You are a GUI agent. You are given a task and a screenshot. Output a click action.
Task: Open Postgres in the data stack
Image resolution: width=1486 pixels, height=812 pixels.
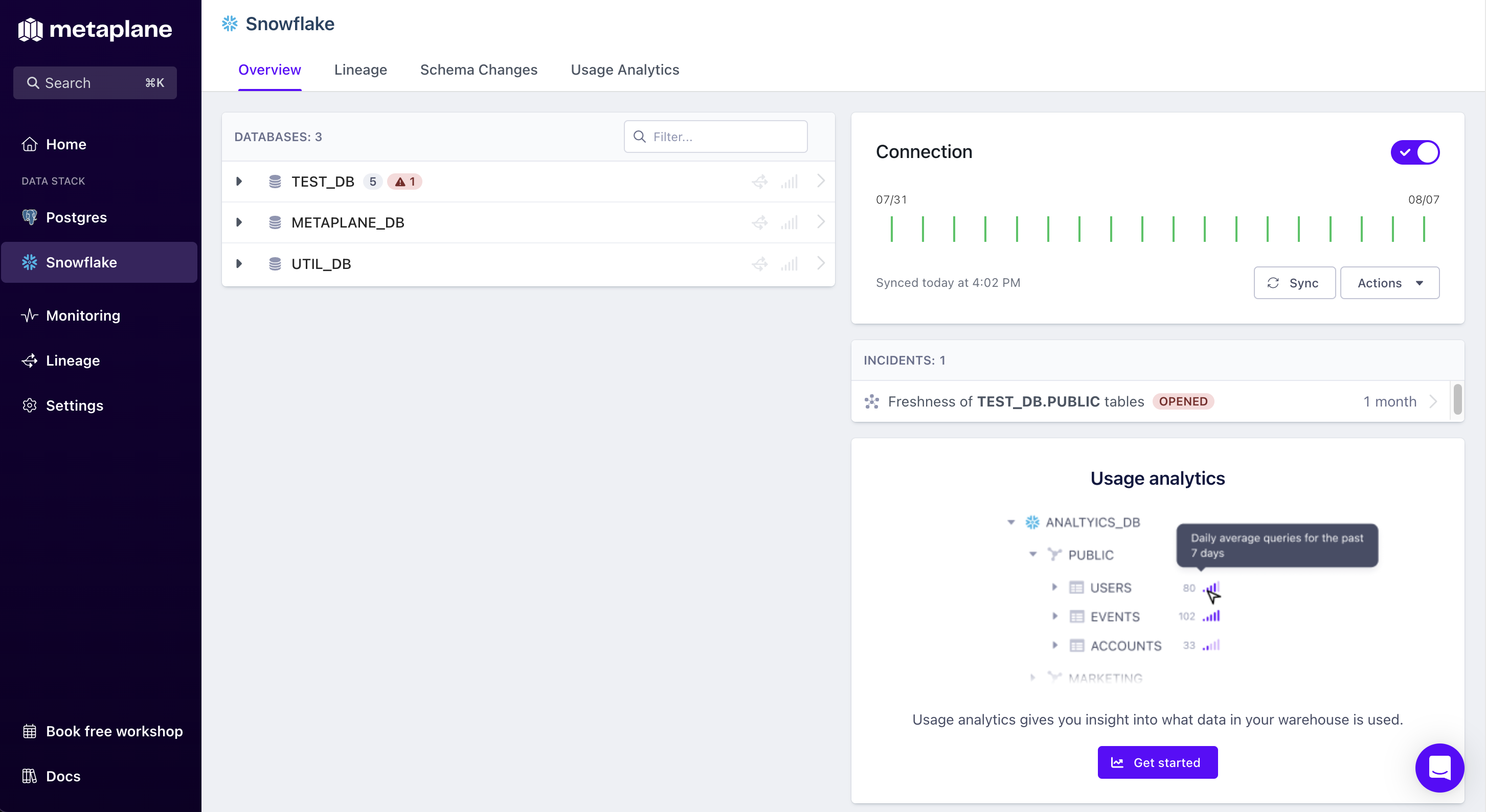76,217
